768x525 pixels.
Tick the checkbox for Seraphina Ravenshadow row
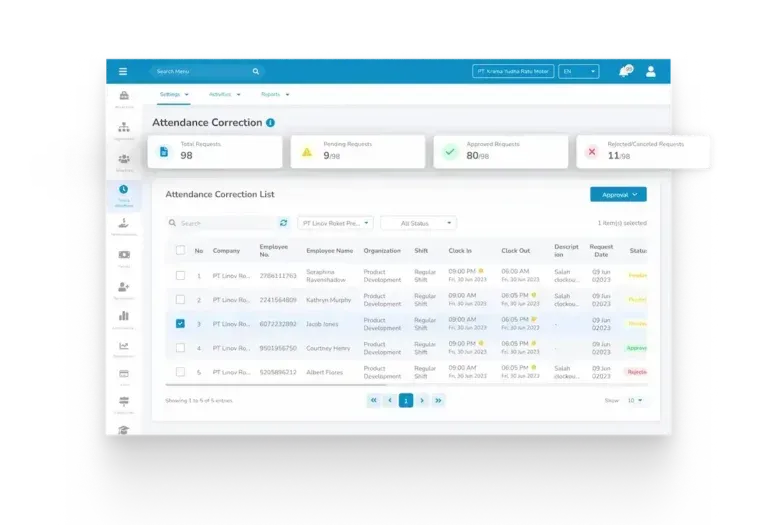point(180,275)
